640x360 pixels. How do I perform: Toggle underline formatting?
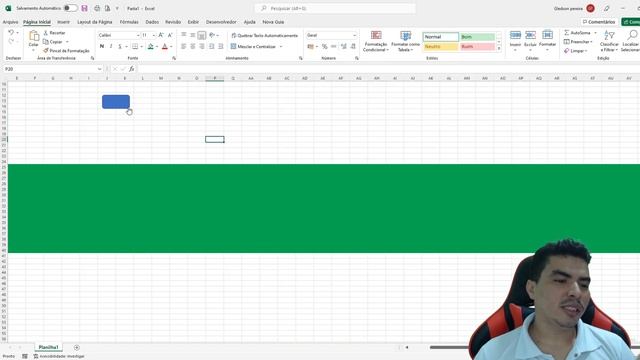point(120,47)
